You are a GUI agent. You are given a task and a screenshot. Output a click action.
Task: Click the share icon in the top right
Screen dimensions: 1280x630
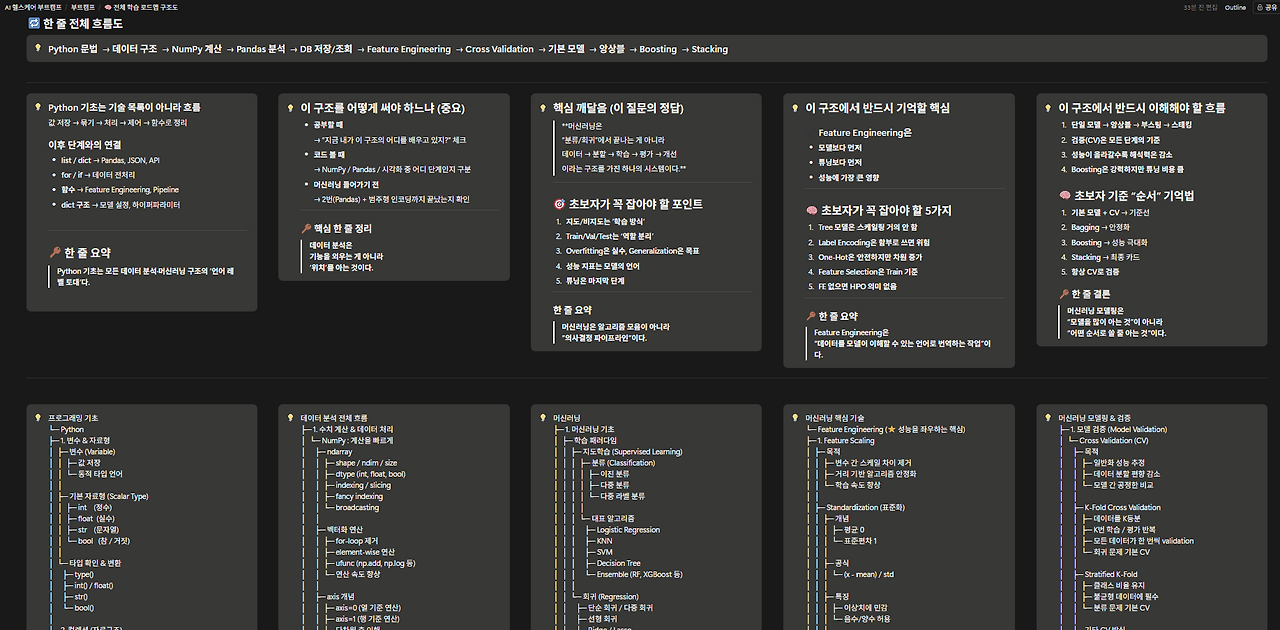(x=1258, y=7)
